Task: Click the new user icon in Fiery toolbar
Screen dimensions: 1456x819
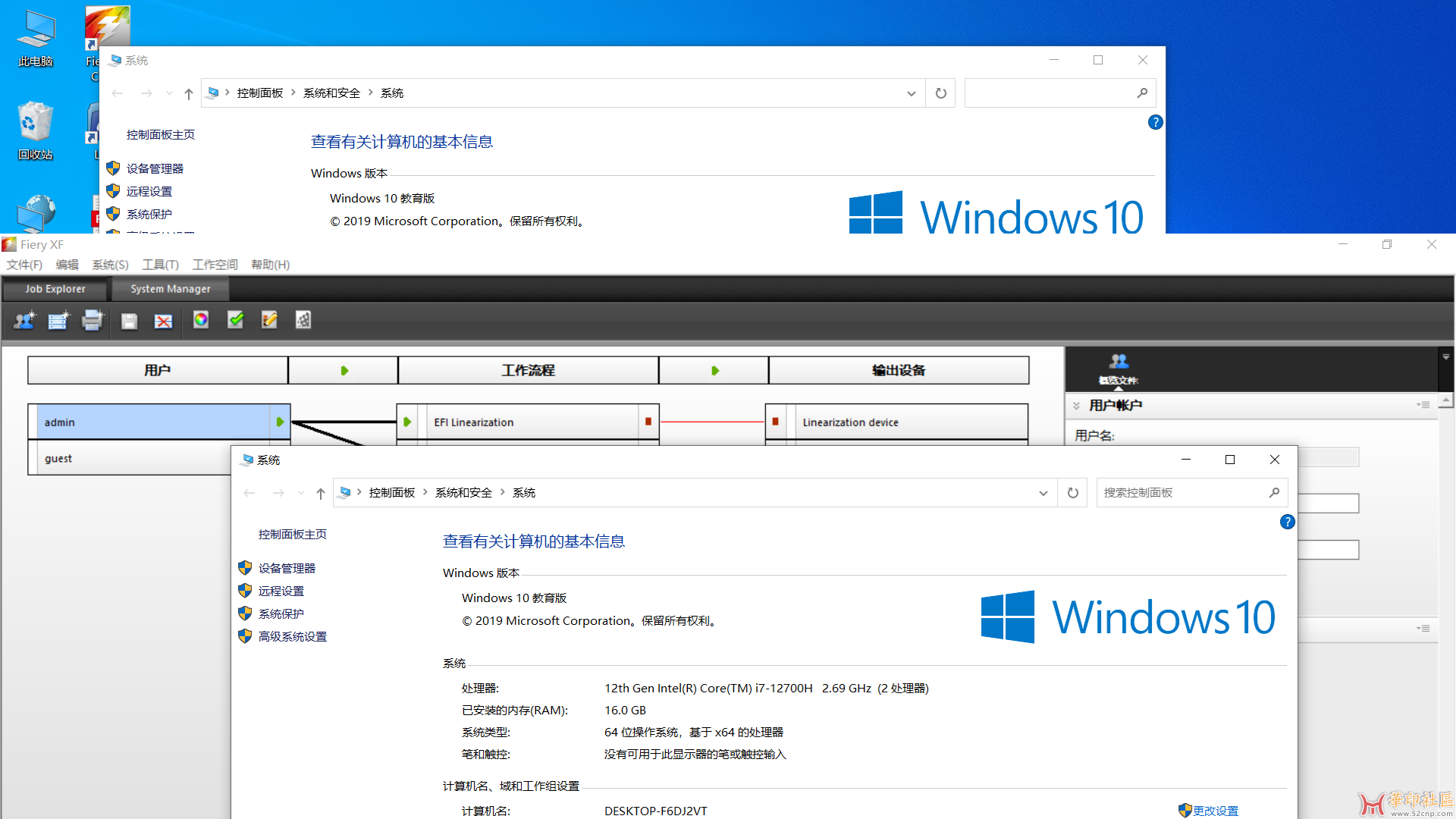Action: 24,320
